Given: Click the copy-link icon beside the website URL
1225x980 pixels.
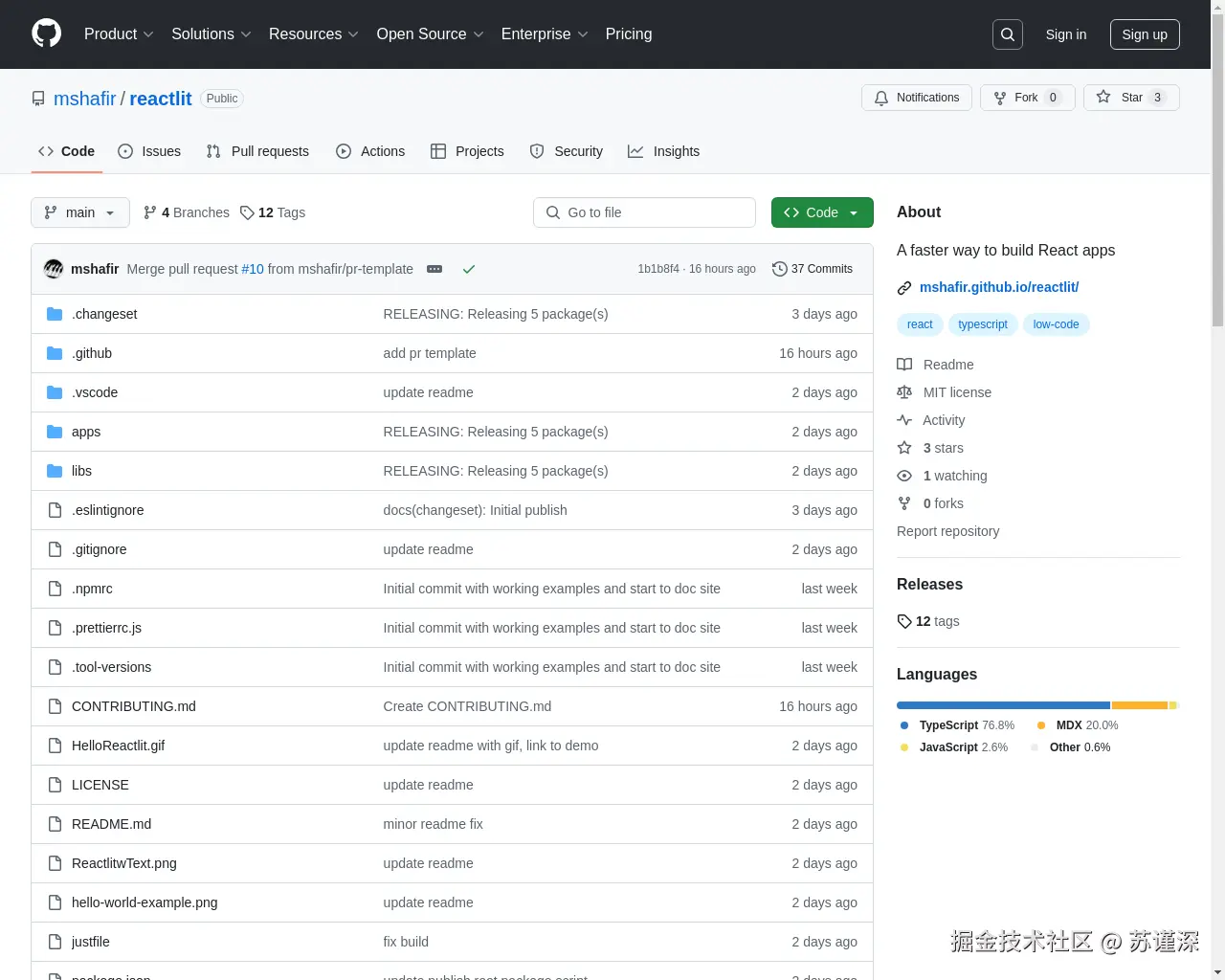Looking at the screenshot, I should coord(902,287).
